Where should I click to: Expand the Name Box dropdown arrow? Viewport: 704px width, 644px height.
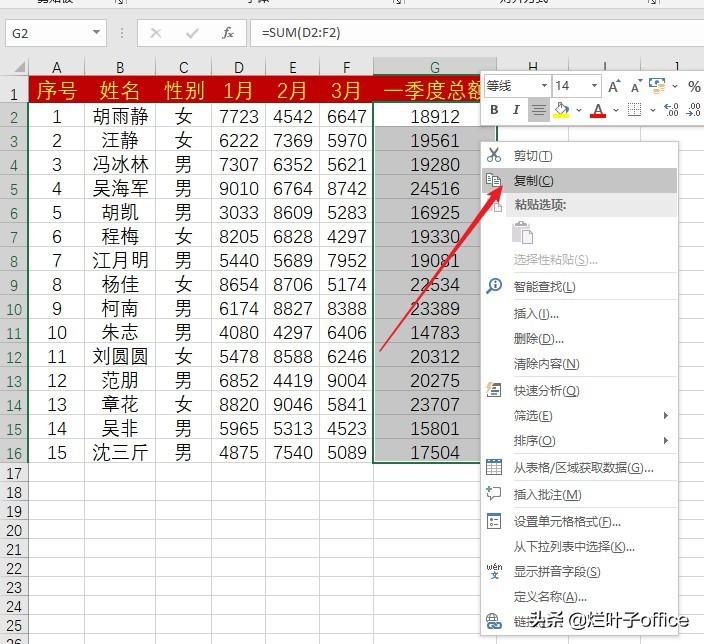coord(96,32)
